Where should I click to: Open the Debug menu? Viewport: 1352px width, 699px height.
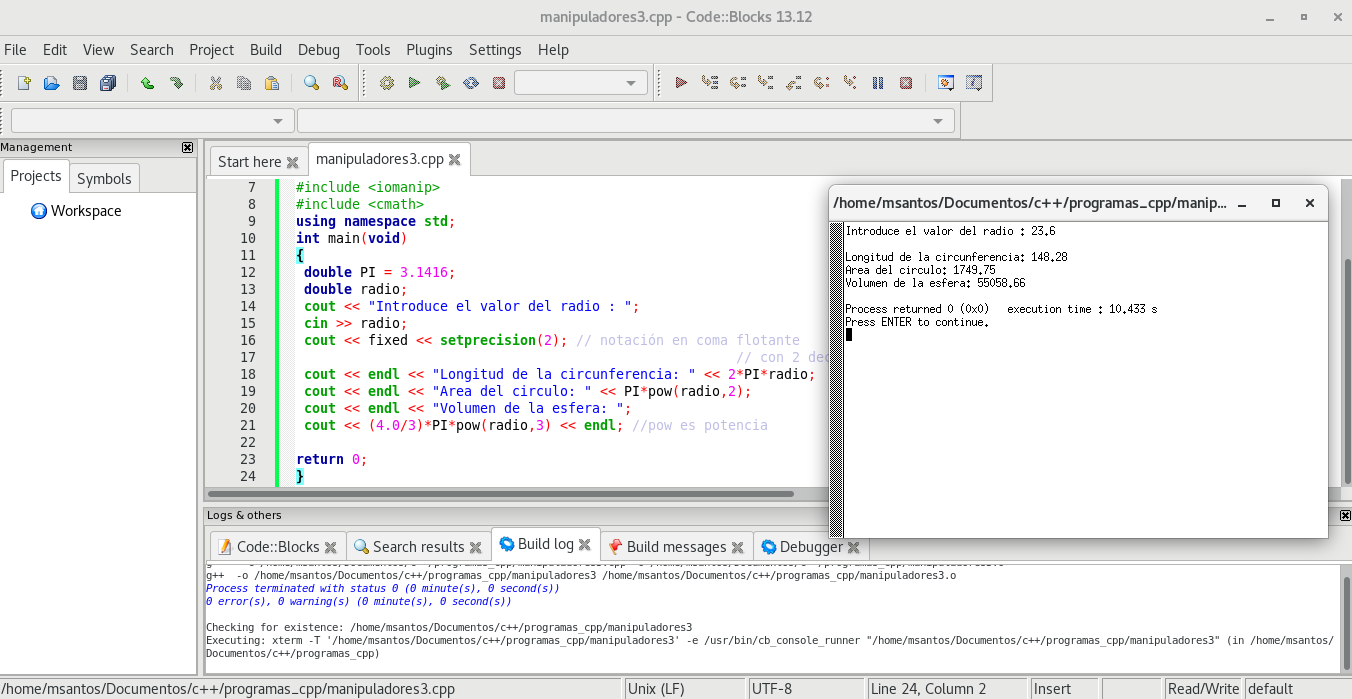[x=318, y=50]
